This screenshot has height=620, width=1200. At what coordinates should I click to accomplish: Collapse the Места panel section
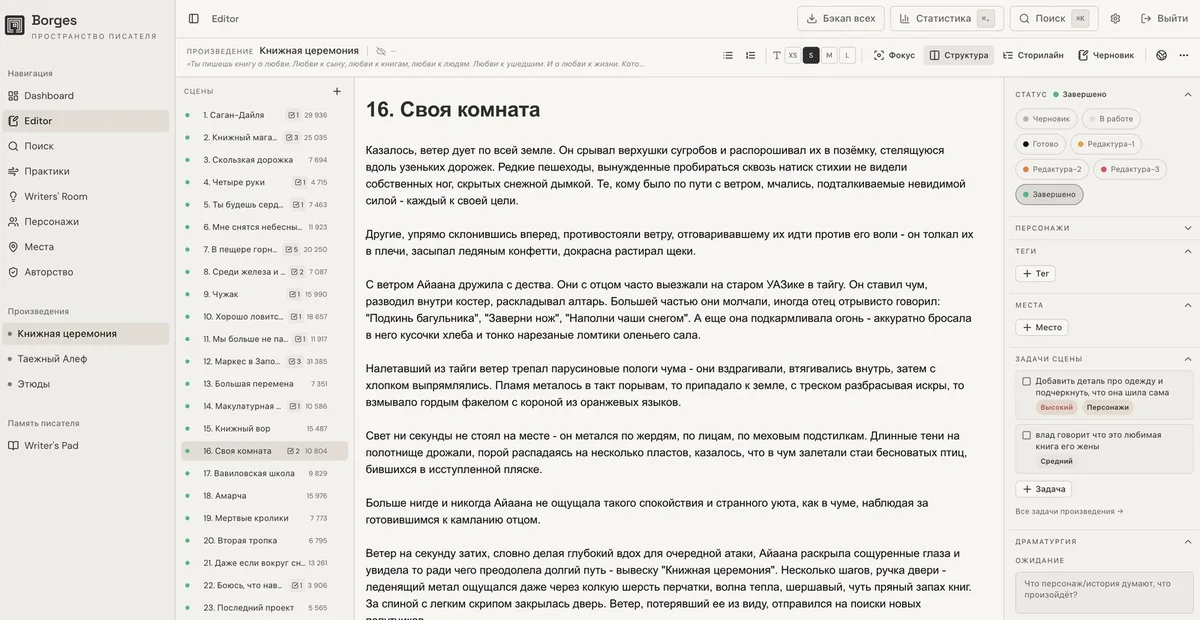tap(1188, 305)
